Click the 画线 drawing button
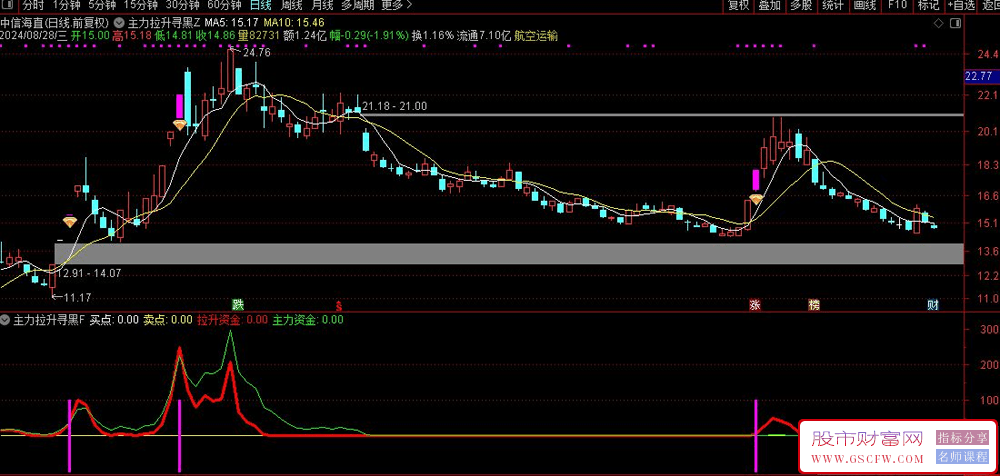The height and width of the screenshot is (476, 1000). point(865,6)
